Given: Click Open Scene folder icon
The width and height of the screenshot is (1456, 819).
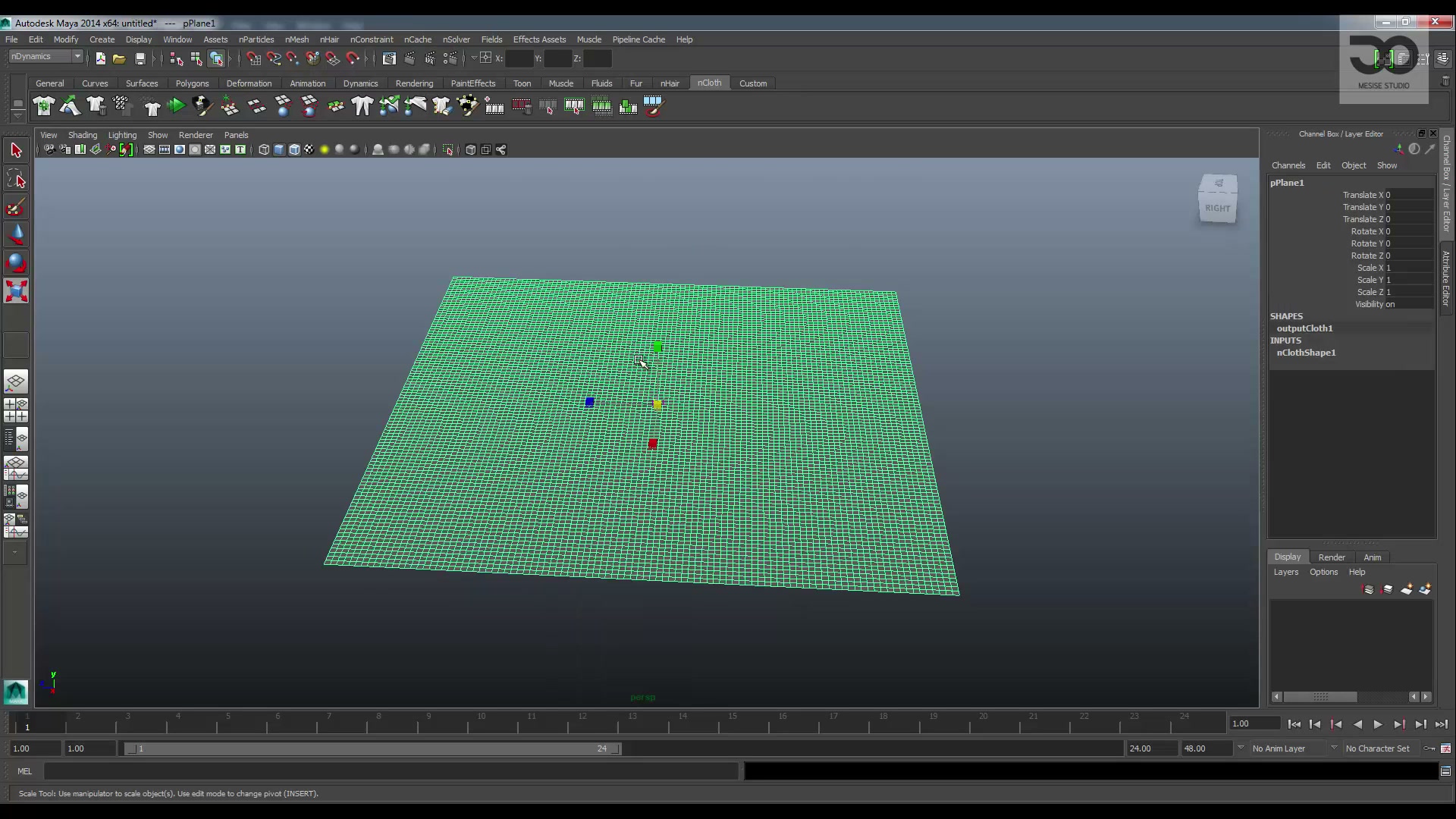Looking at the screenshot, I should [119, 58].
